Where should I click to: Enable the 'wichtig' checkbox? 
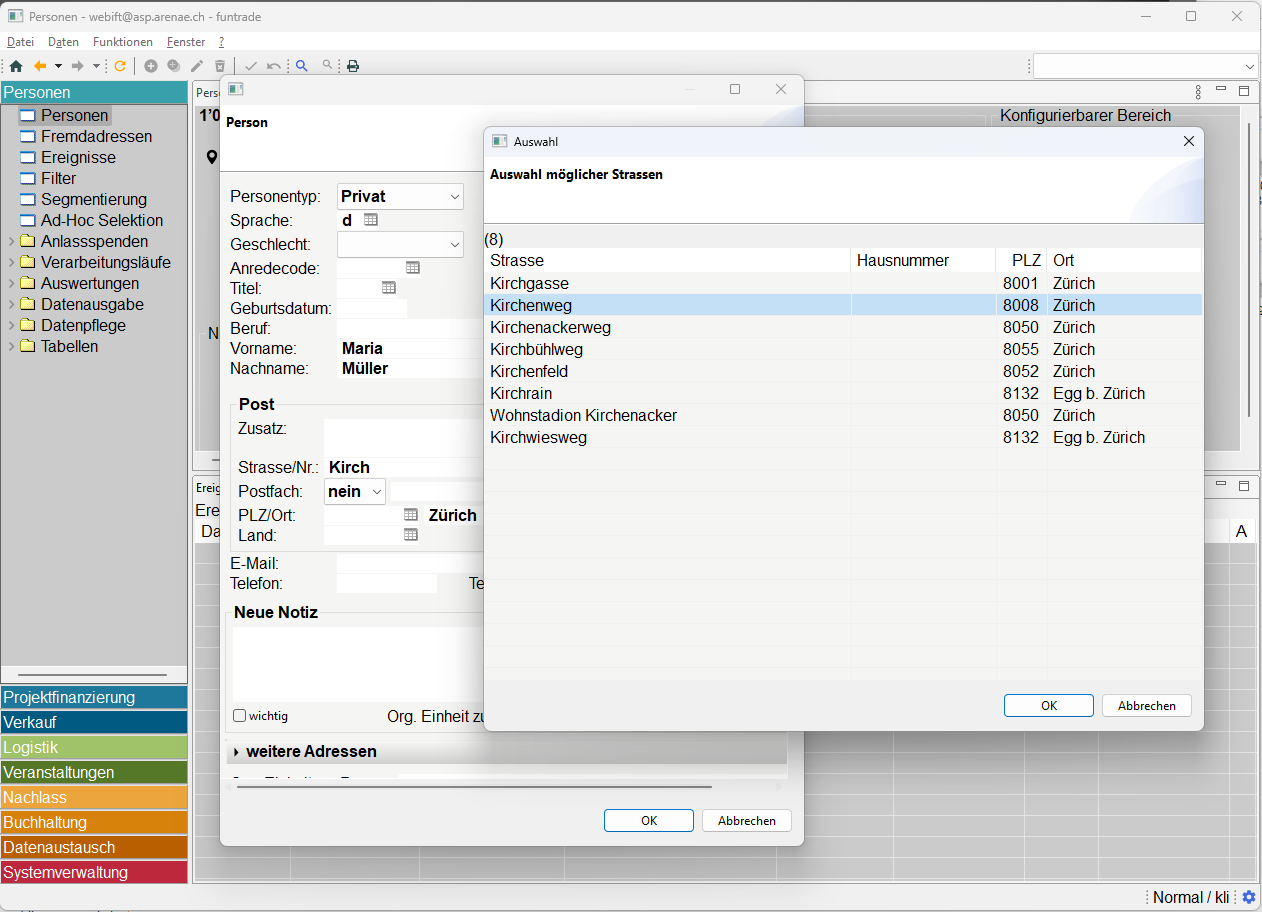coord(239,716)
